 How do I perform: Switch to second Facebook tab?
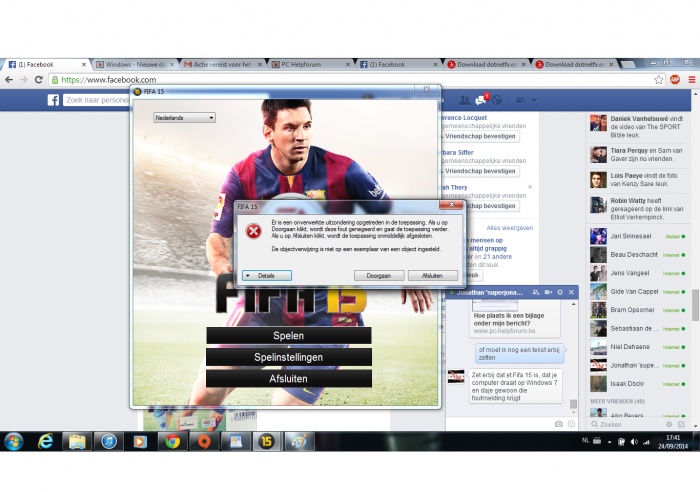point(399,64)
